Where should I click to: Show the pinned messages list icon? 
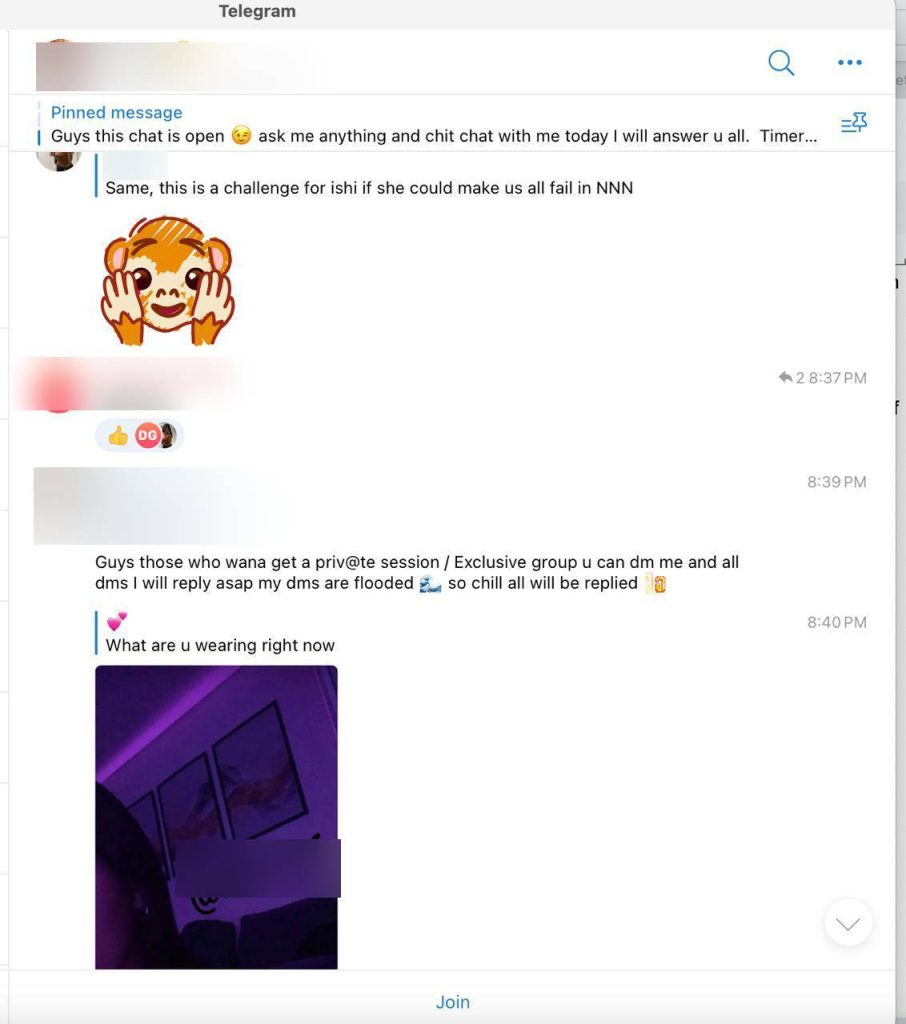pyautogui.click(x=854, y=122)
